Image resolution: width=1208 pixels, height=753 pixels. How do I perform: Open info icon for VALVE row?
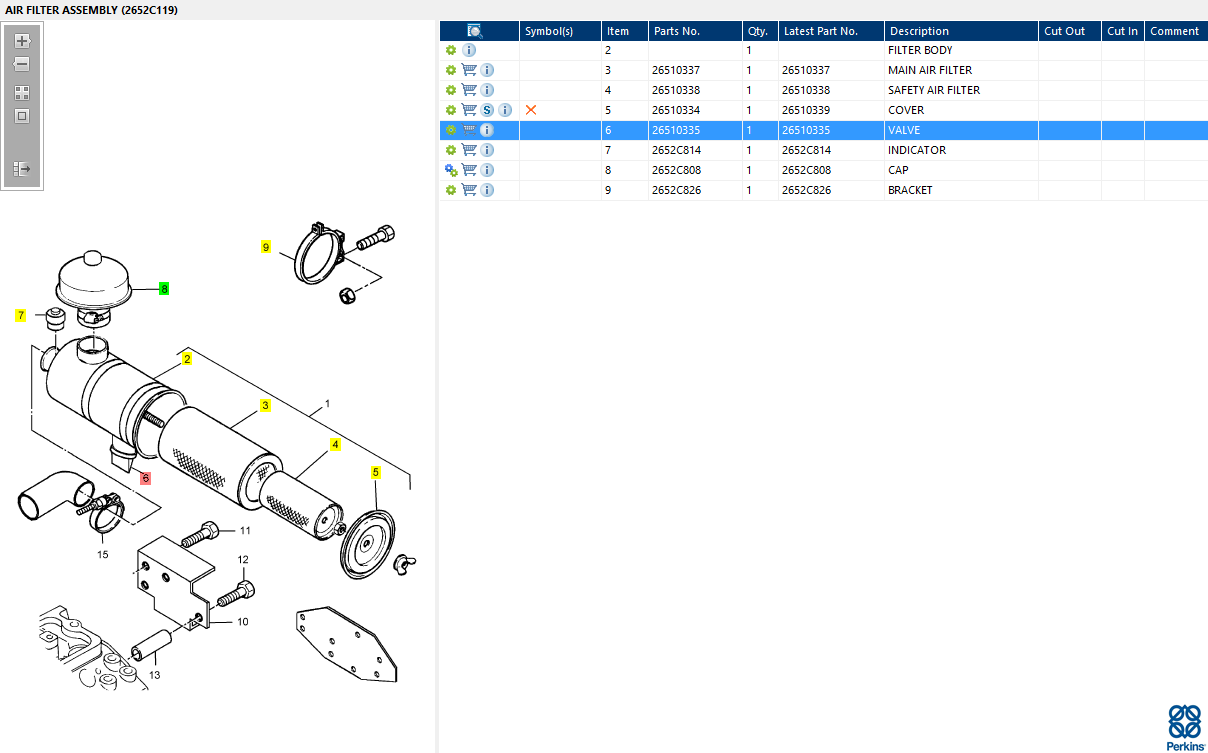click(x=487, y=130)
